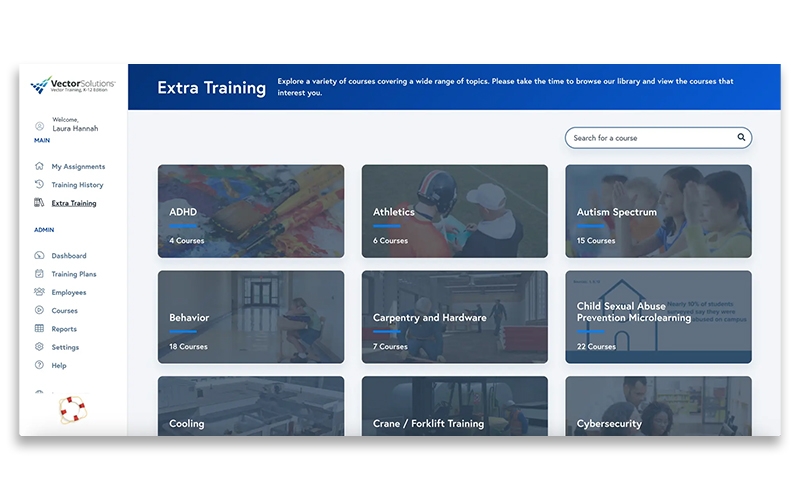800x500 pixels.
Task: Click the Vector Solutions logo
Action: click(x=73, y=85)
